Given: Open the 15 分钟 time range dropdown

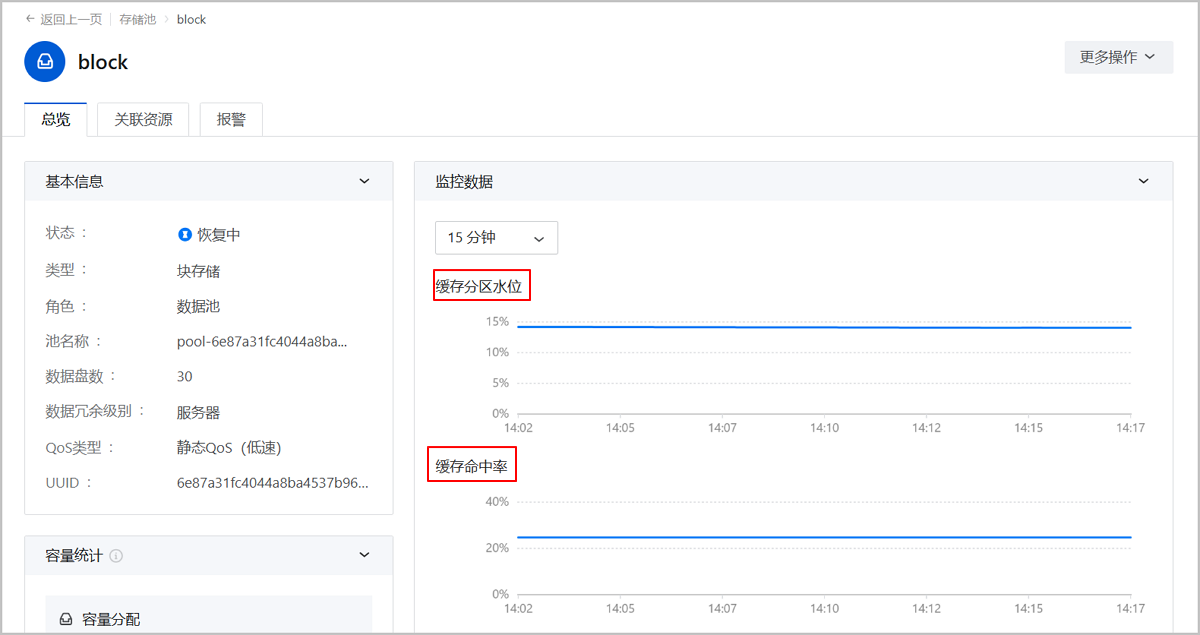Looking at the screenshot, I should click(x=496, y=238).
